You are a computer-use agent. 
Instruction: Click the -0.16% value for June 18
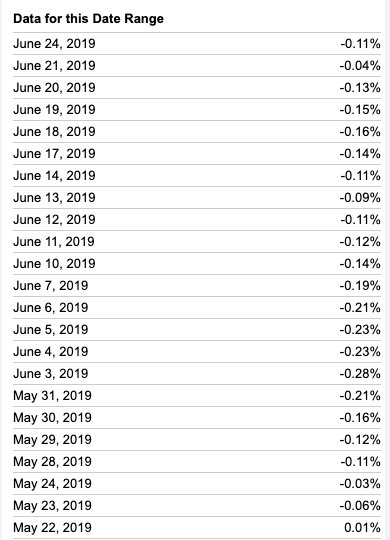pos(360,132)
